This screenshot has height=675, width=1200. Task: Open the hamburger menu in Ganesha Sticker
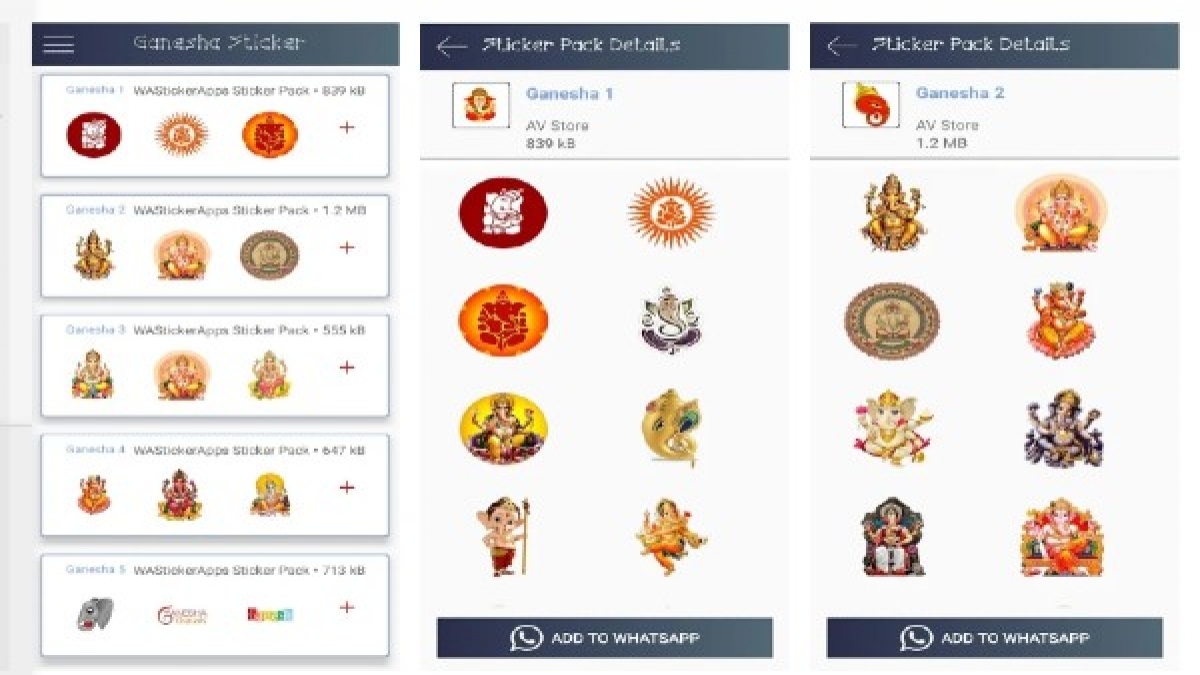(59, 44)
